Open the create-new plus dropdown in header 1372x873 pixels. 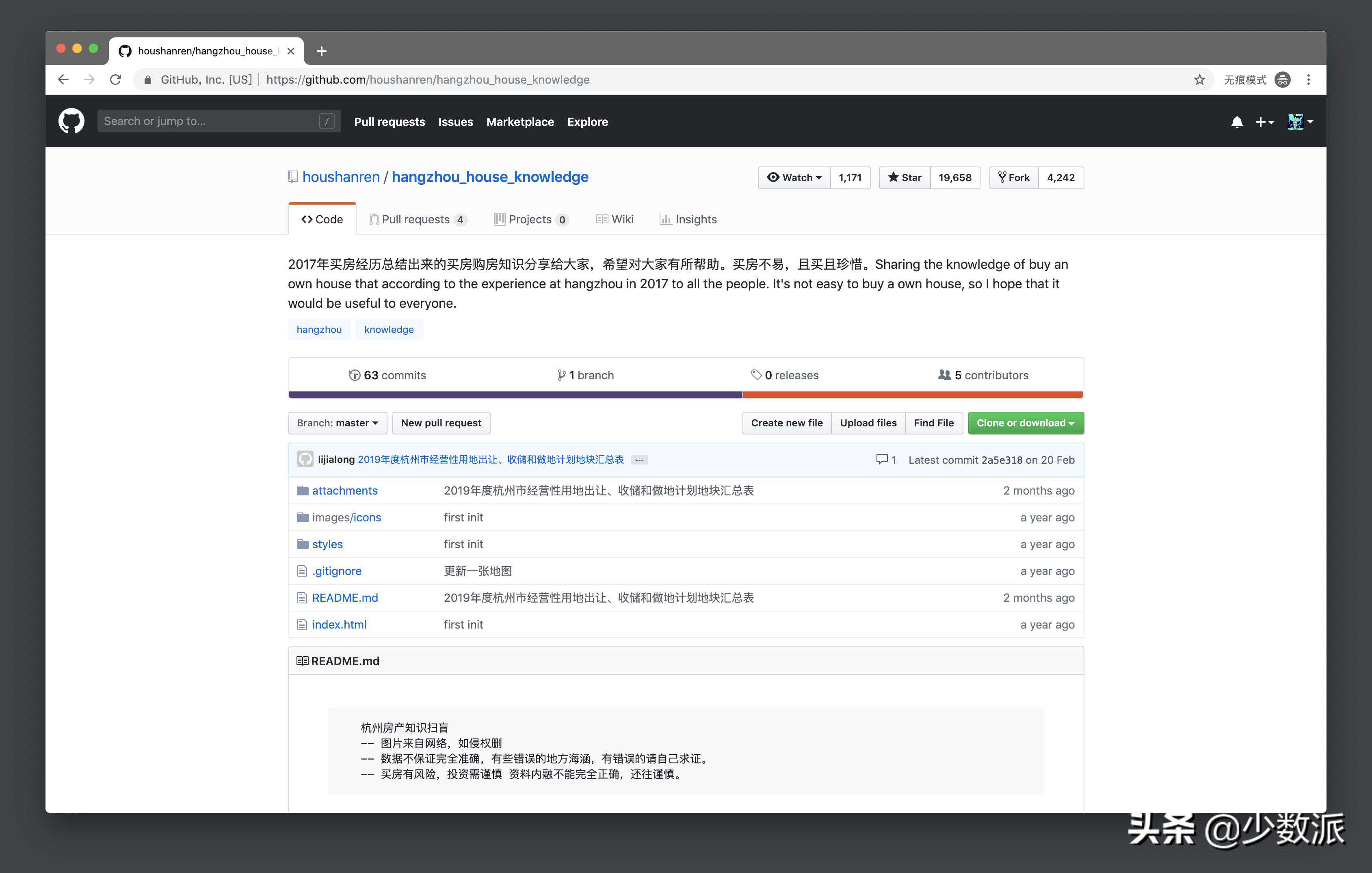coord(1264,122)
